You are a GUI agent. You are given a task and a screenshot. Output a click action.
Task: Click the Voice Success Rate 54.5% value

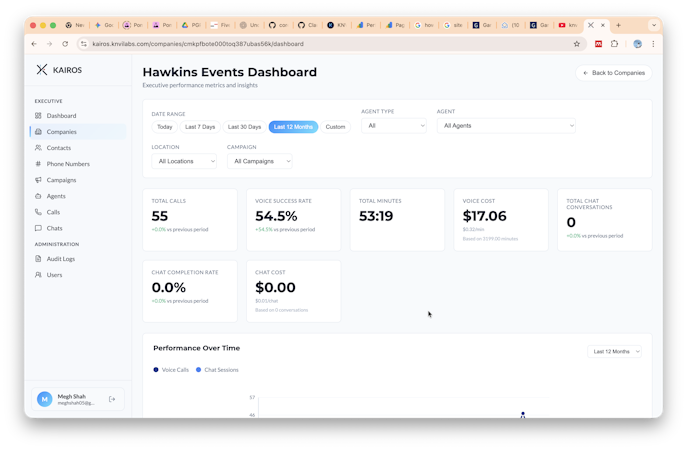[x=276, y=216]
